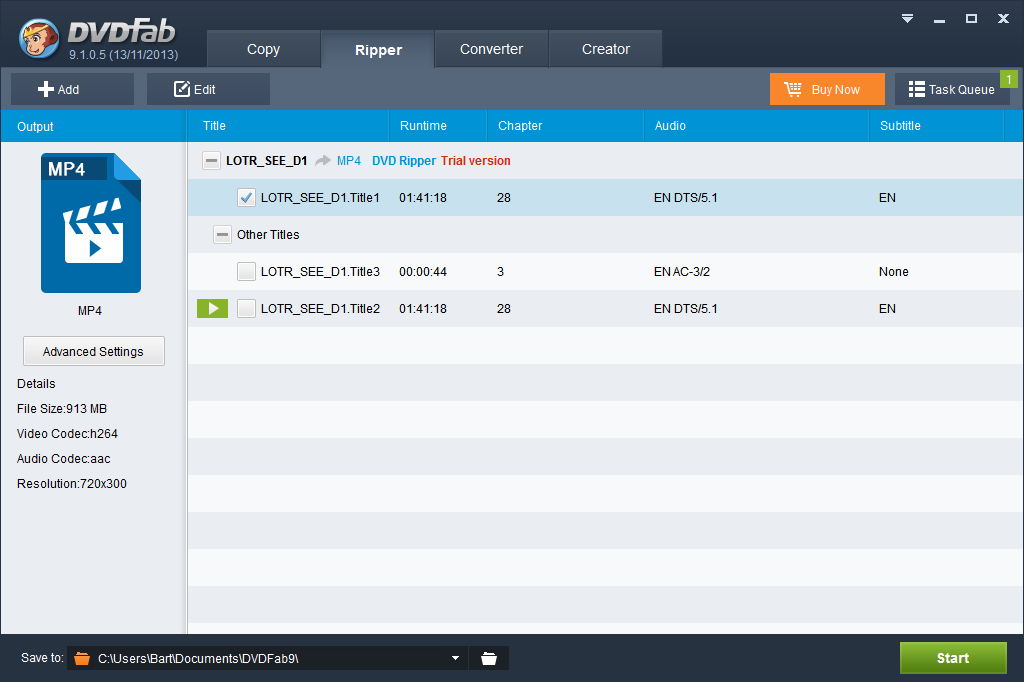The height and width of the screenshot is (682, 1024).
Task: Click the MP4 profile link next to LOTR_SEE_D1
Action: pyautogui.click(x=349, y=161)
